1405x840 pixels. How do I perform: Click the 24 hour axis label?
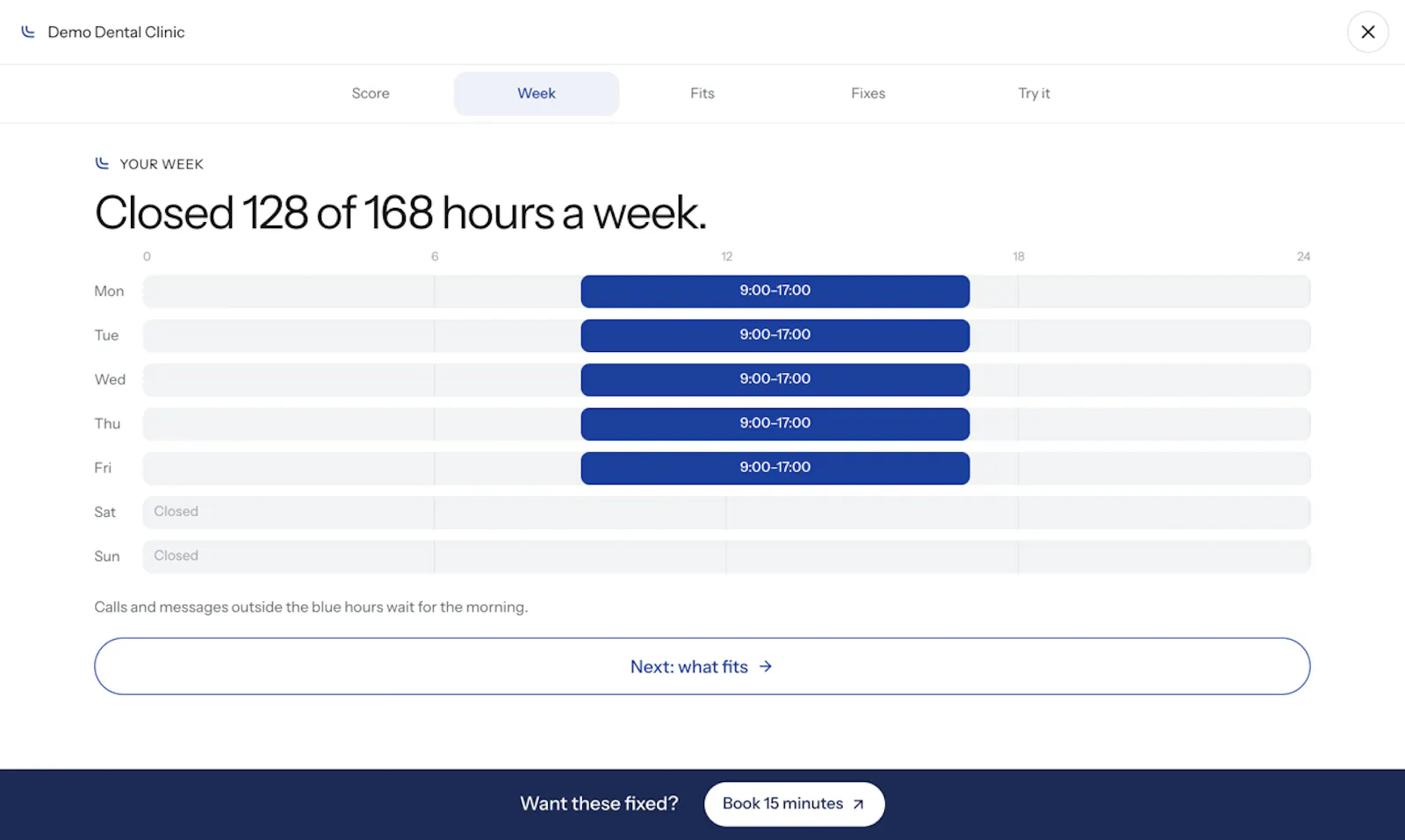[x=1303, y=256]
